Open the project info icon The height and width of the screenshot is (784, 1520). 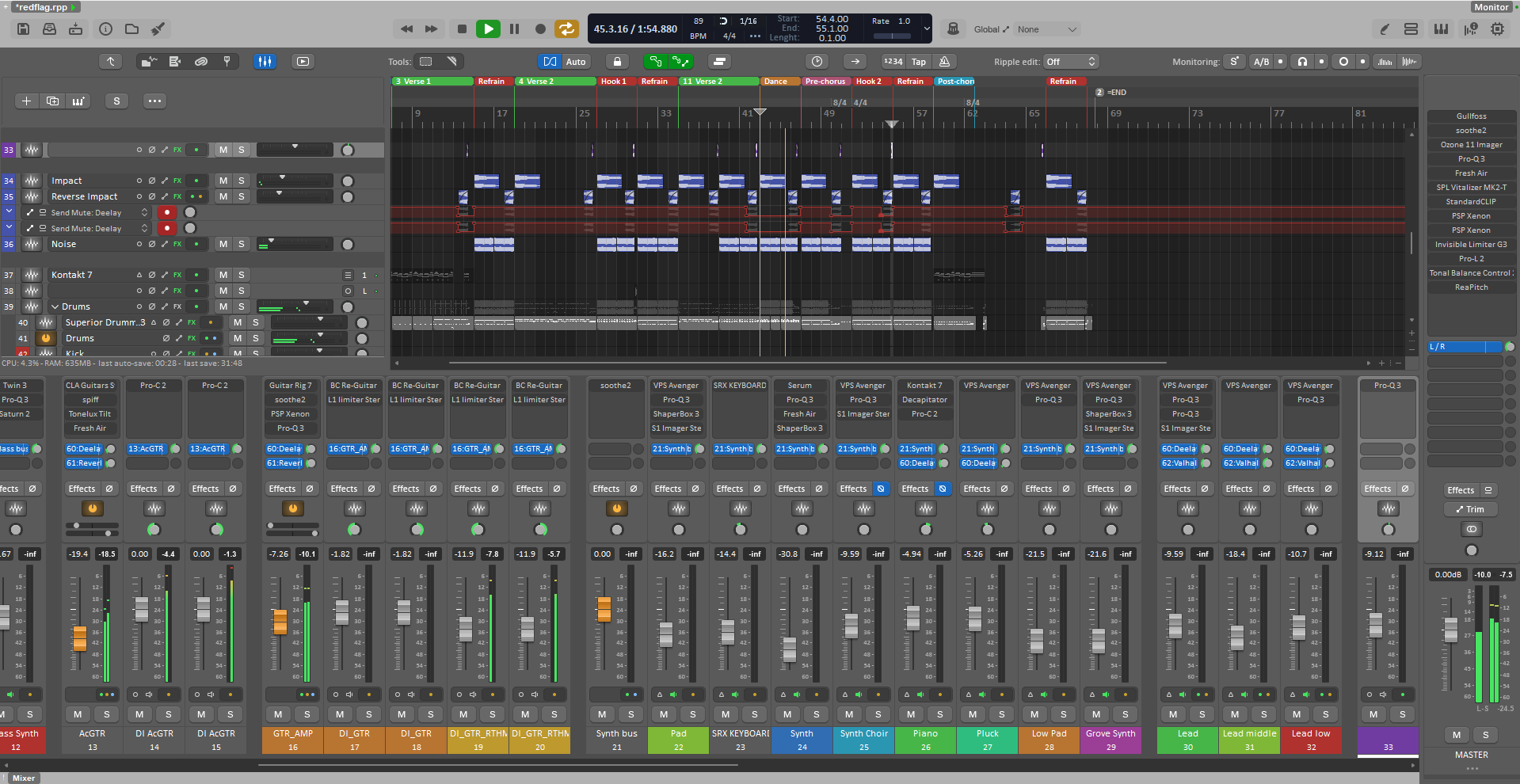(x=105, y=29)
